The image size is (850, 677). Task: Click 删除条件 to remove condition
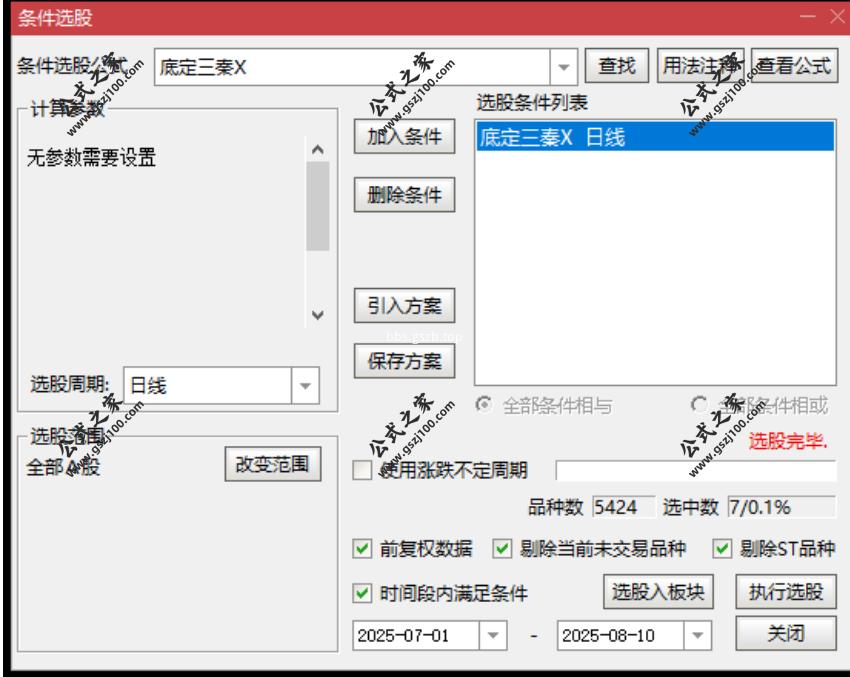point(404,195)
